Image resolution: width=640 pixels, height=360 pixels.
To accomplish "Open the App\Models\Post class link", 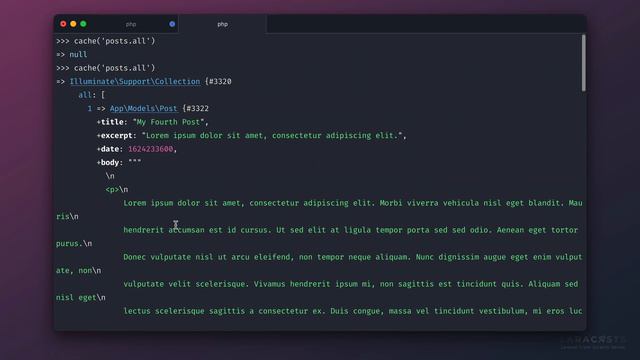I will (x=144, y=109).
